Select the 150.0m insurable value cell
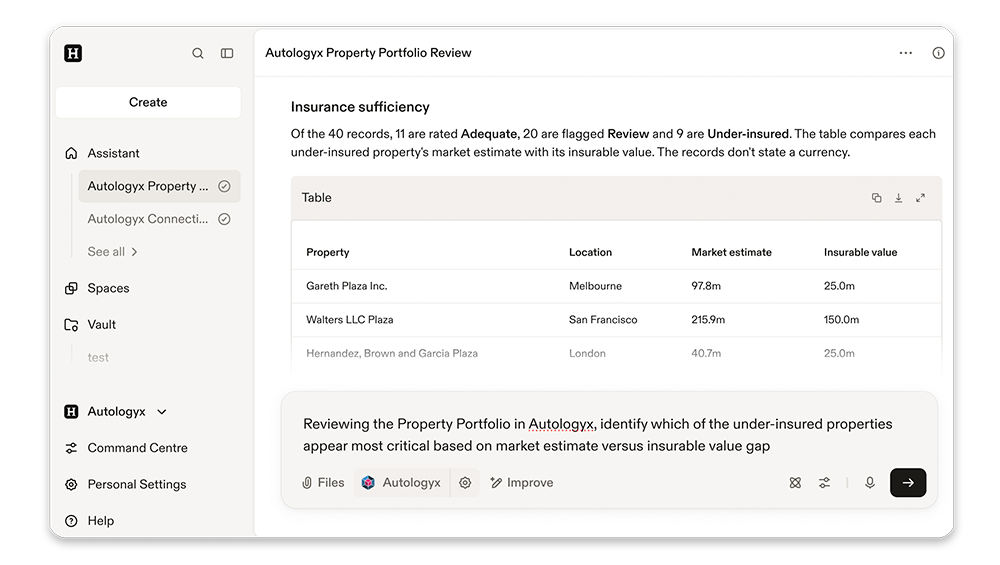This screenshot has height=565, width=1000. click(841, 320)
